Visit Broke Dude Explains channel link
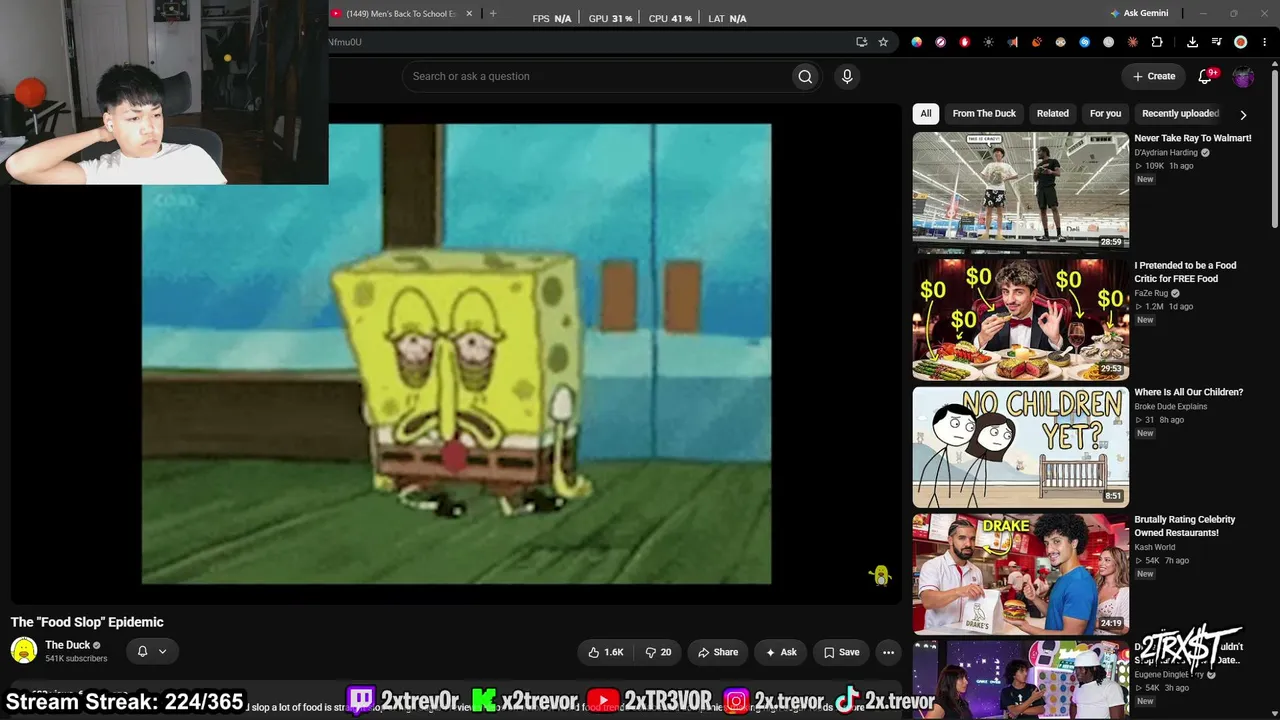Screen dimensions: 1280x720 coord(1171,407)
